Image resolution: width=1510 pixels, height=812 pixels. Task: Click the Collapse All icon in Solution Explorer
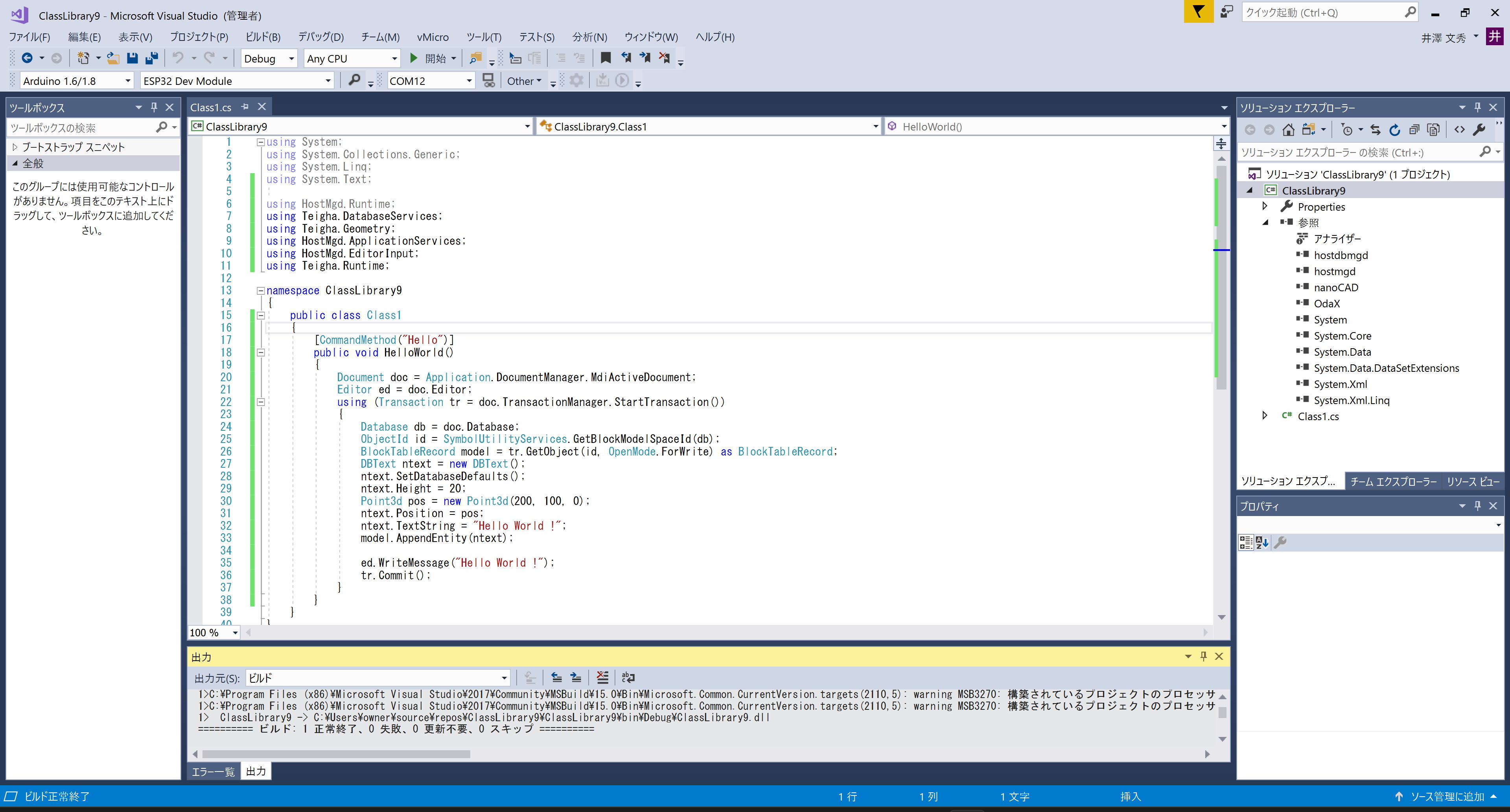pos(1414,130)
